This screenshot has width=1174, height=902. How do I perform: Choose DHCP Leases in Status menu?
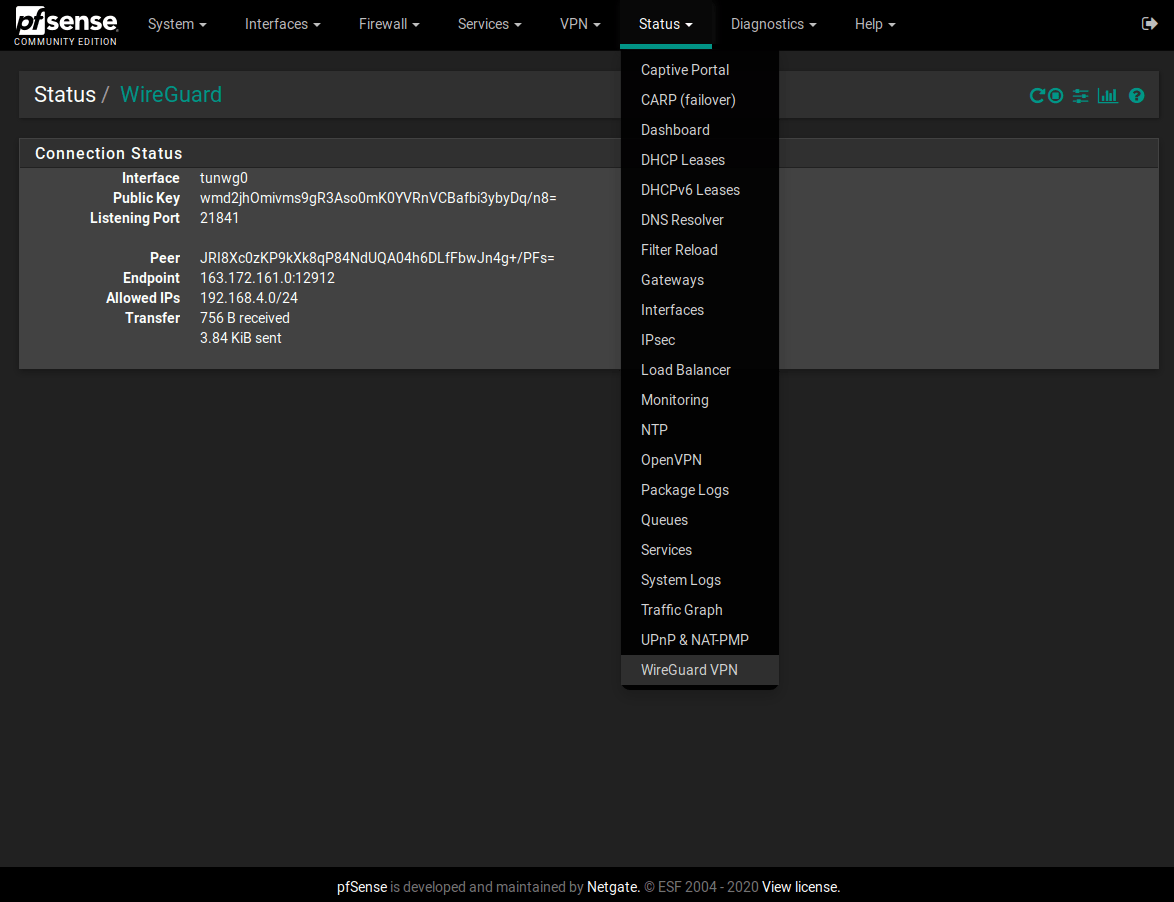683,160
